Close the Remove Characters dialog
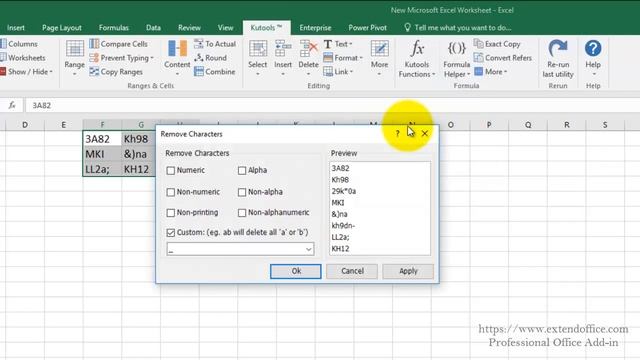 (x=424, y=133)
